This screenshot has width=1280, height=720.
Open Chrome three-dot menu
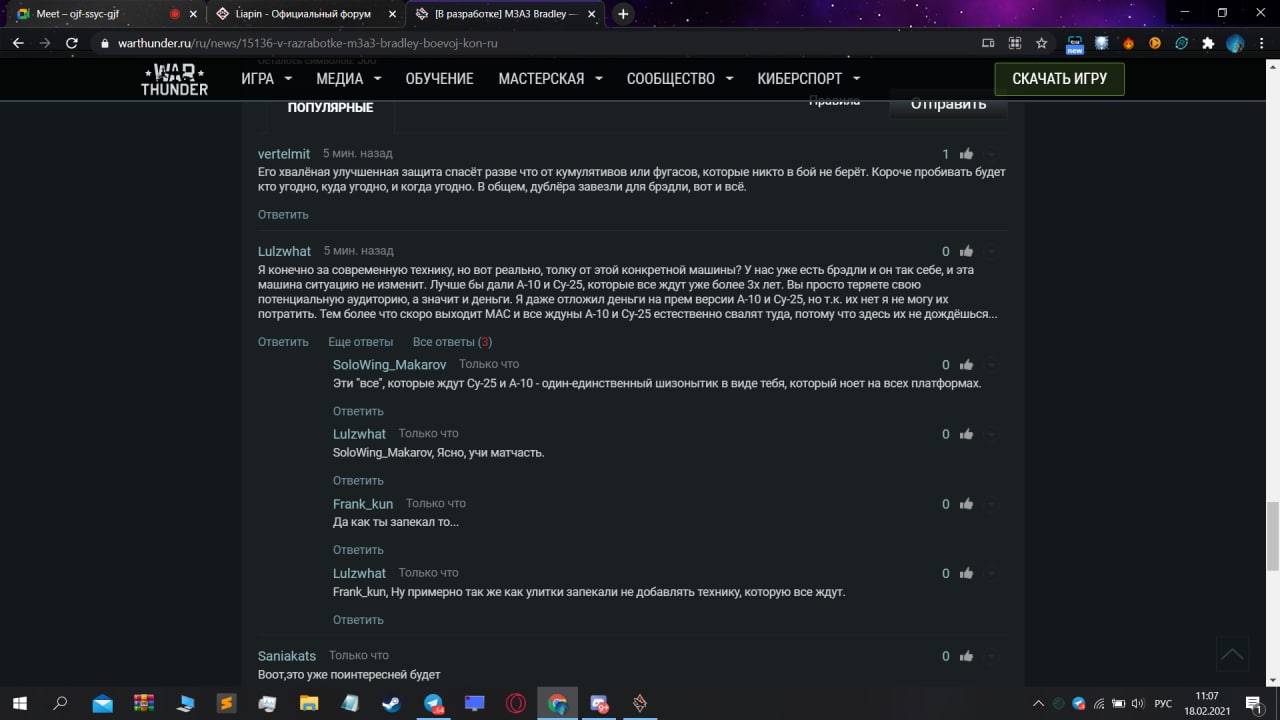1262,43
